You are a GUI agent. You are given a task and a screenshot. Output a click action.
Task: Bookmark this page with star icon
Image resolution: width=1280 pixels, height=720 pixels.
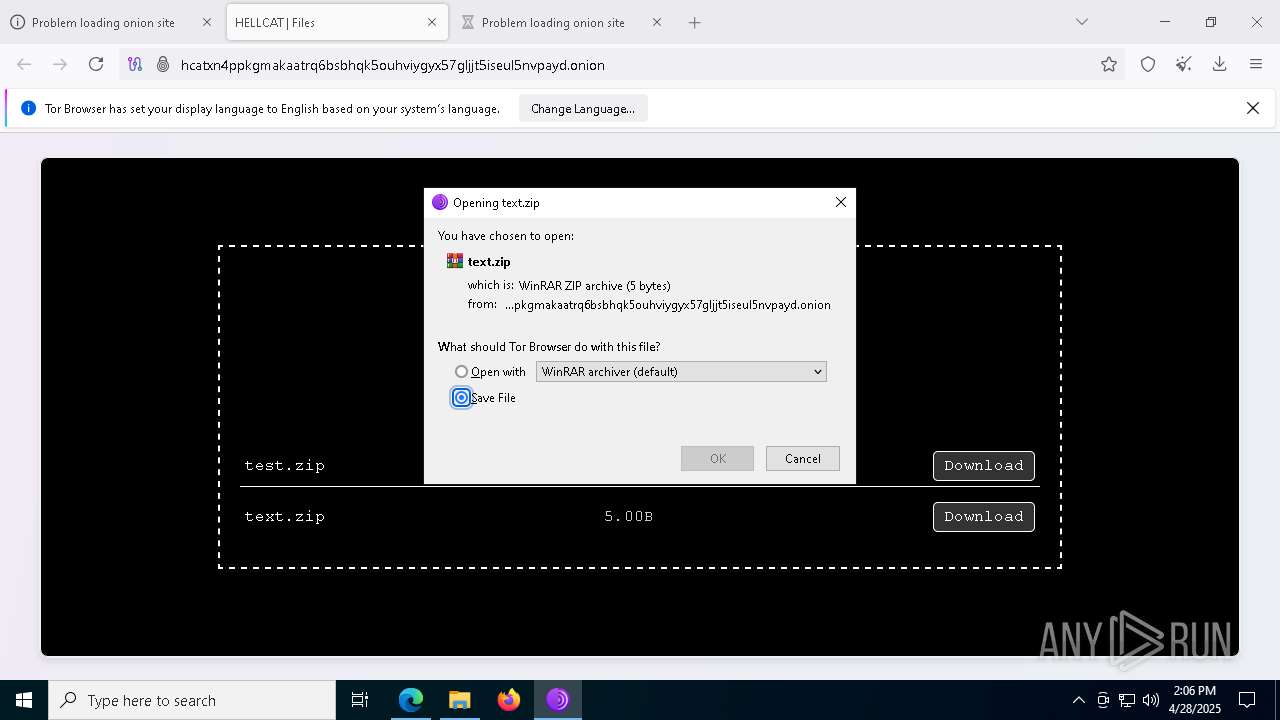1109,65
